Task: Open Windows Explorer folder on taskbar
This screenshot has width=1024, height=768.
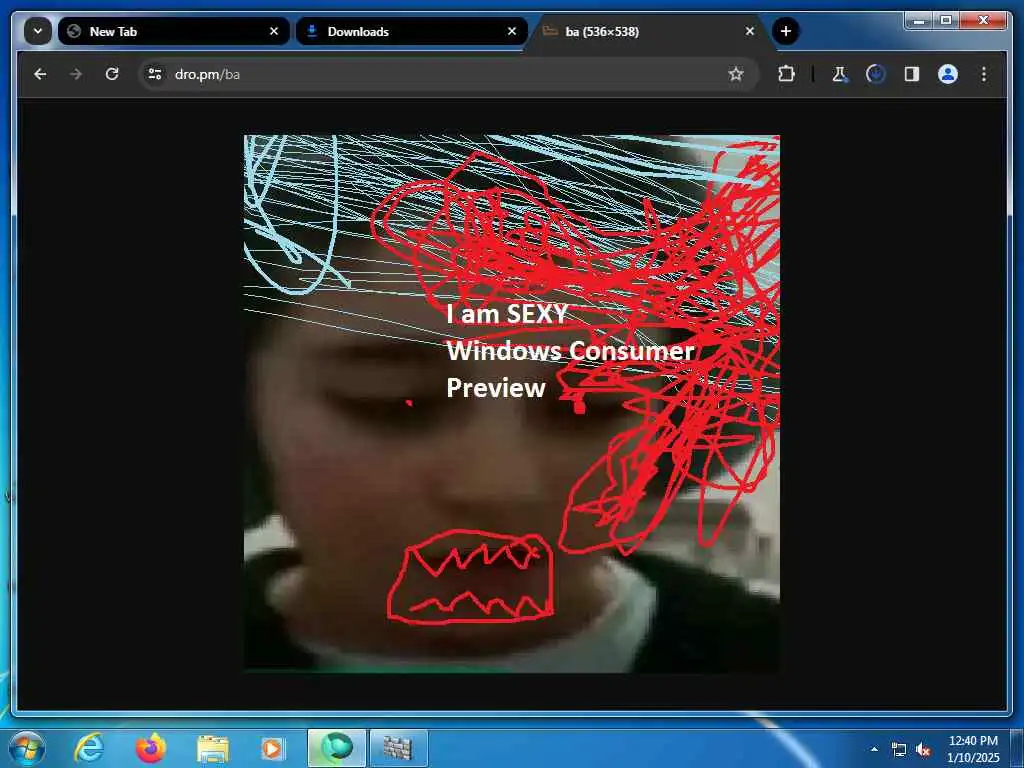Action: [213, 749]
